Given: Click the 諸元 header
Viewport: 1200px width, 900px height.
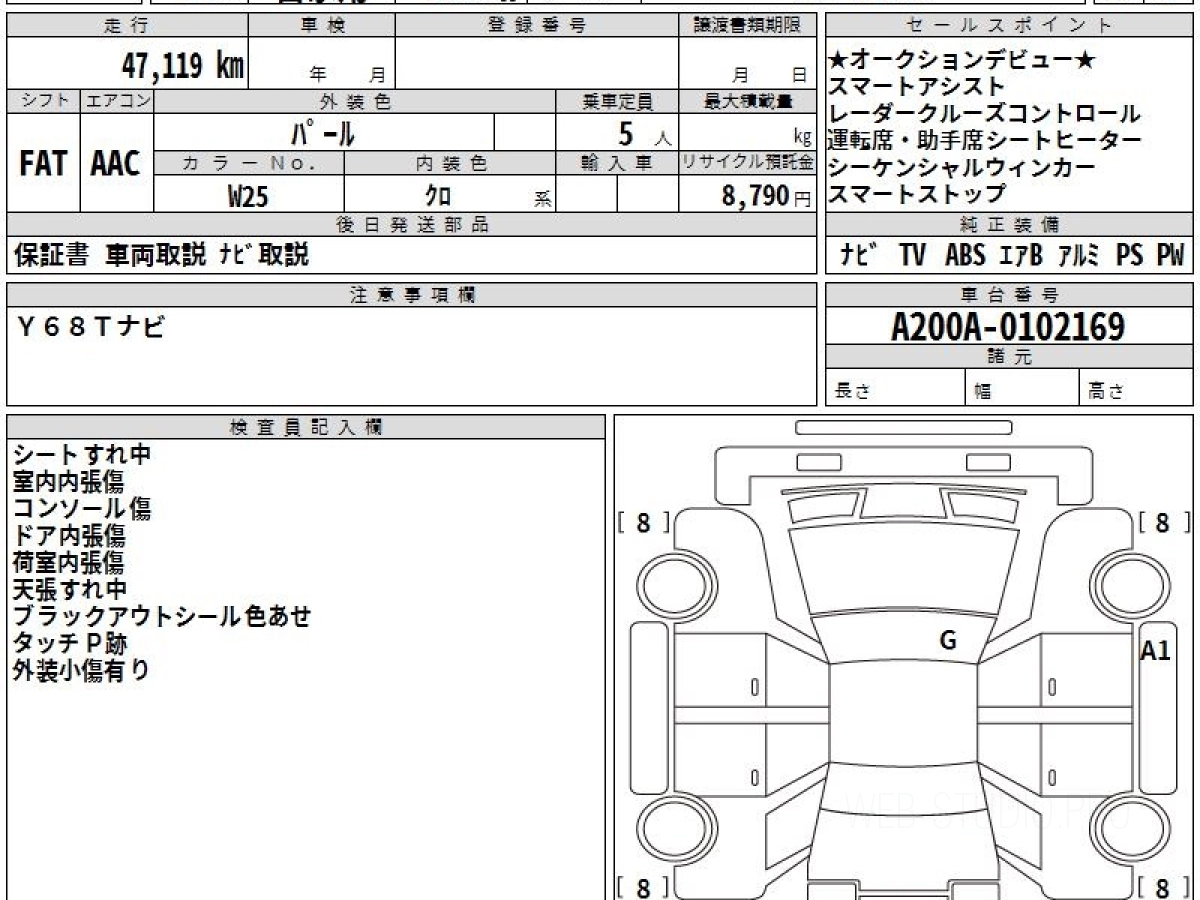Looking at the screenshot, I should pos(1009,357).
